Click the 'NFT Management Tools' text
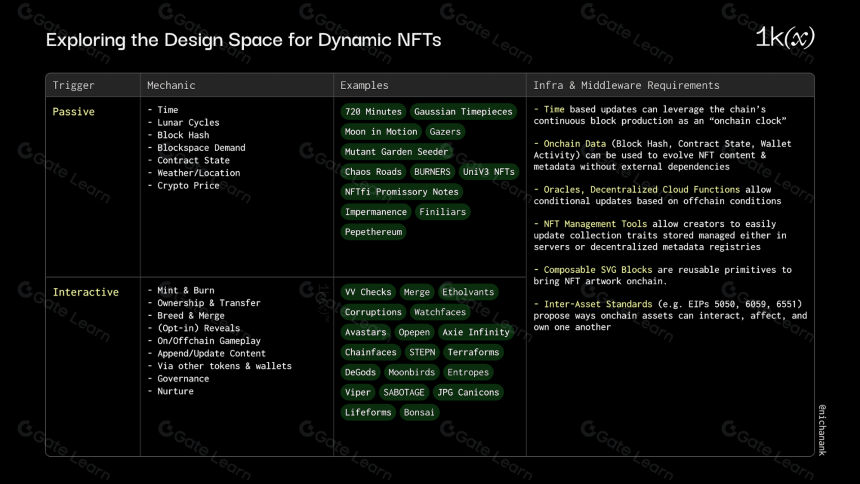860x484 pixels. 595,224
